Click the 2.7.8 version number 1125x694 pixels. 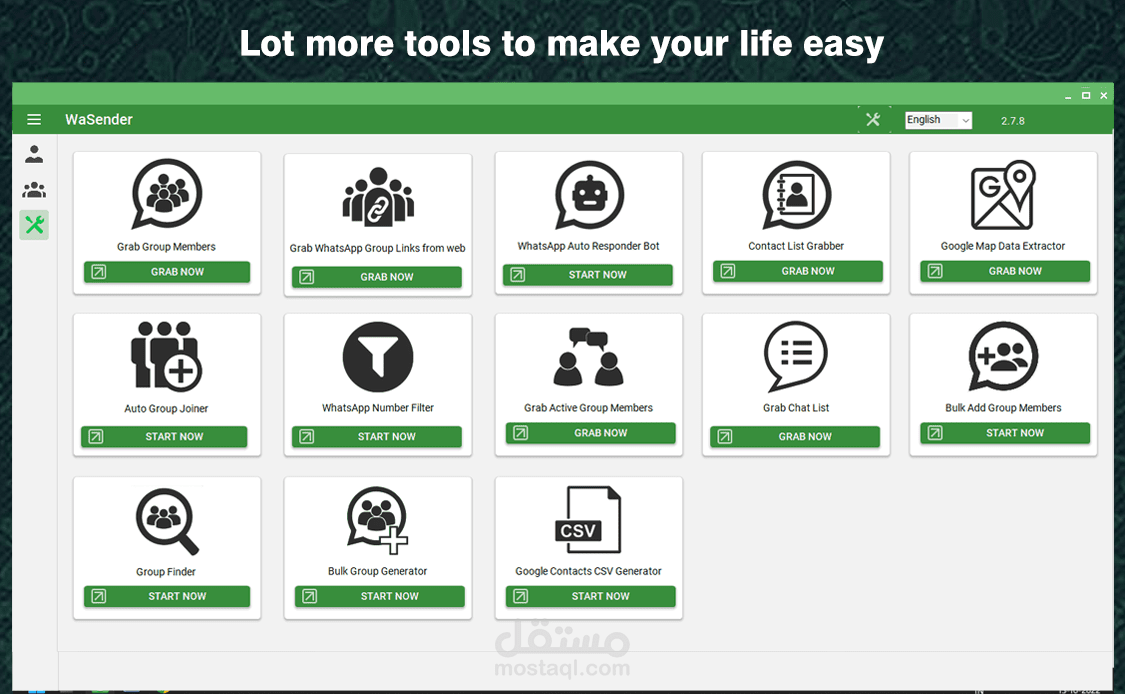tap(1012, 121)
